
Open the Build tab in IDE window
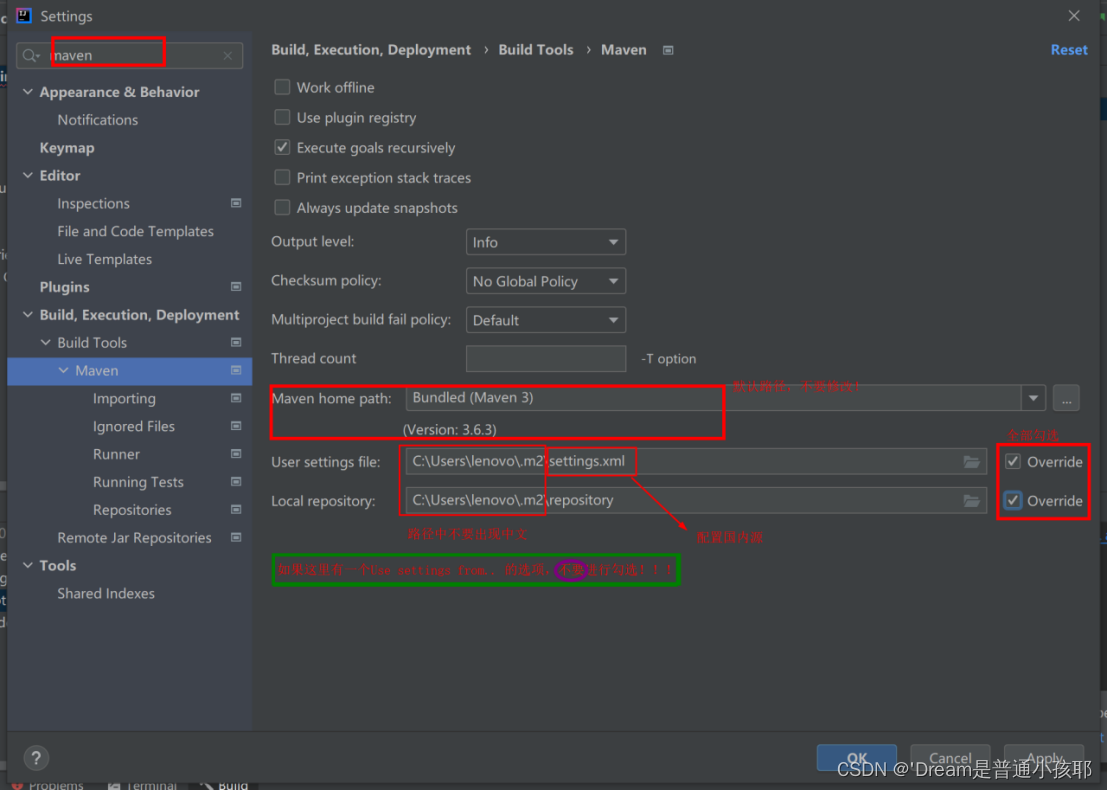pos(225,784)
